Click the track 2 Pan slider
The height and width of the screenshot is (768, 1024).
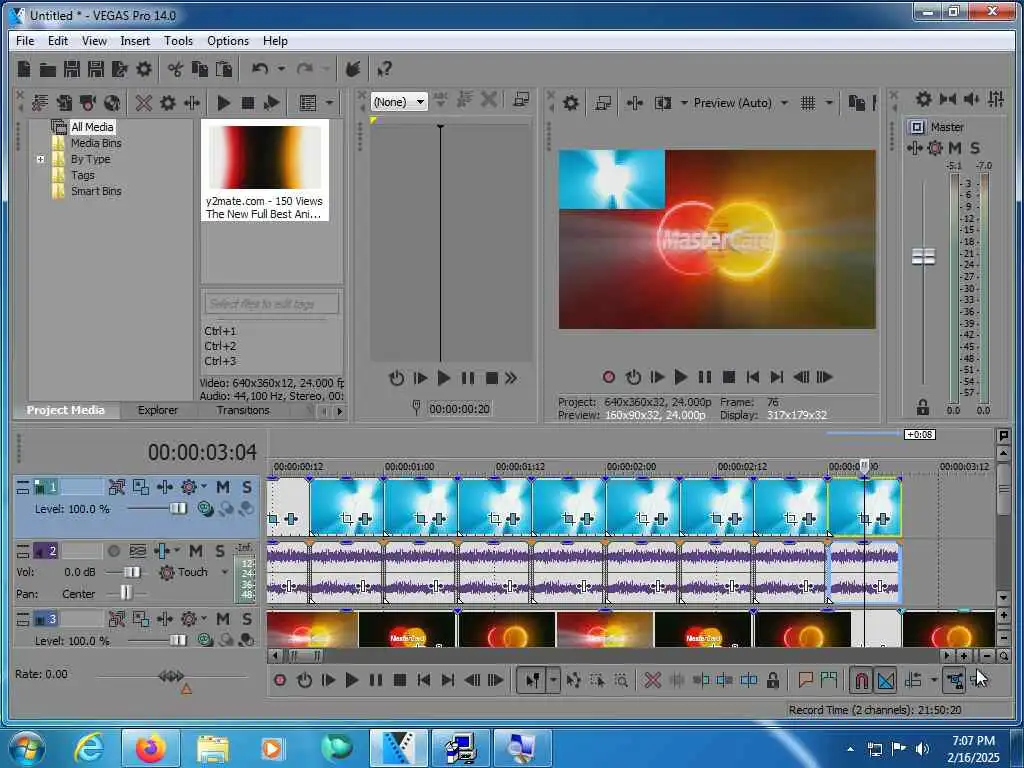pyautogui.click(x=126, y=593)
